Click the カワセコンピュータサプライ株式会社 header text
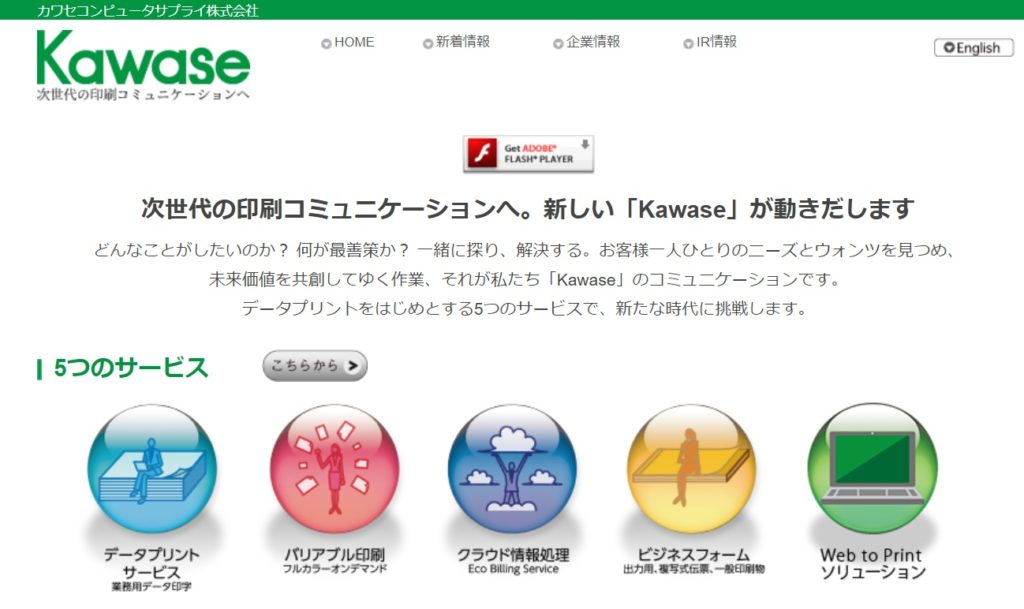This screenshot has width=1024, height=609. point(148,10)
